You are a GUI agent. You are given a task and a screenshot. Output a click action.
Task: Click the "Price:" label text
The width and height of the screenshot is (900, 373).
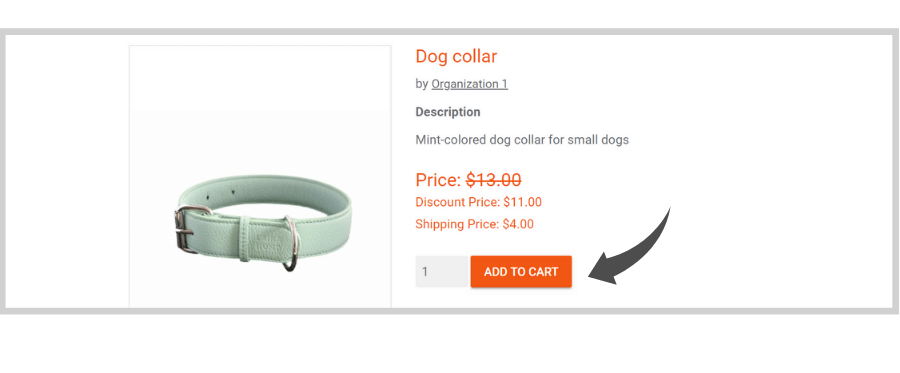439,180
